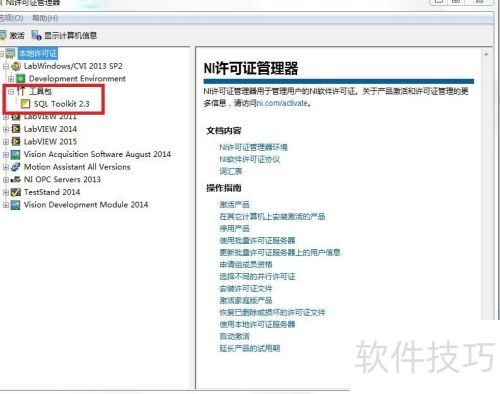Click the TestStand 2014 checkmark icon
The height and width of the screenshot is (394, 500).
point(16,192)
